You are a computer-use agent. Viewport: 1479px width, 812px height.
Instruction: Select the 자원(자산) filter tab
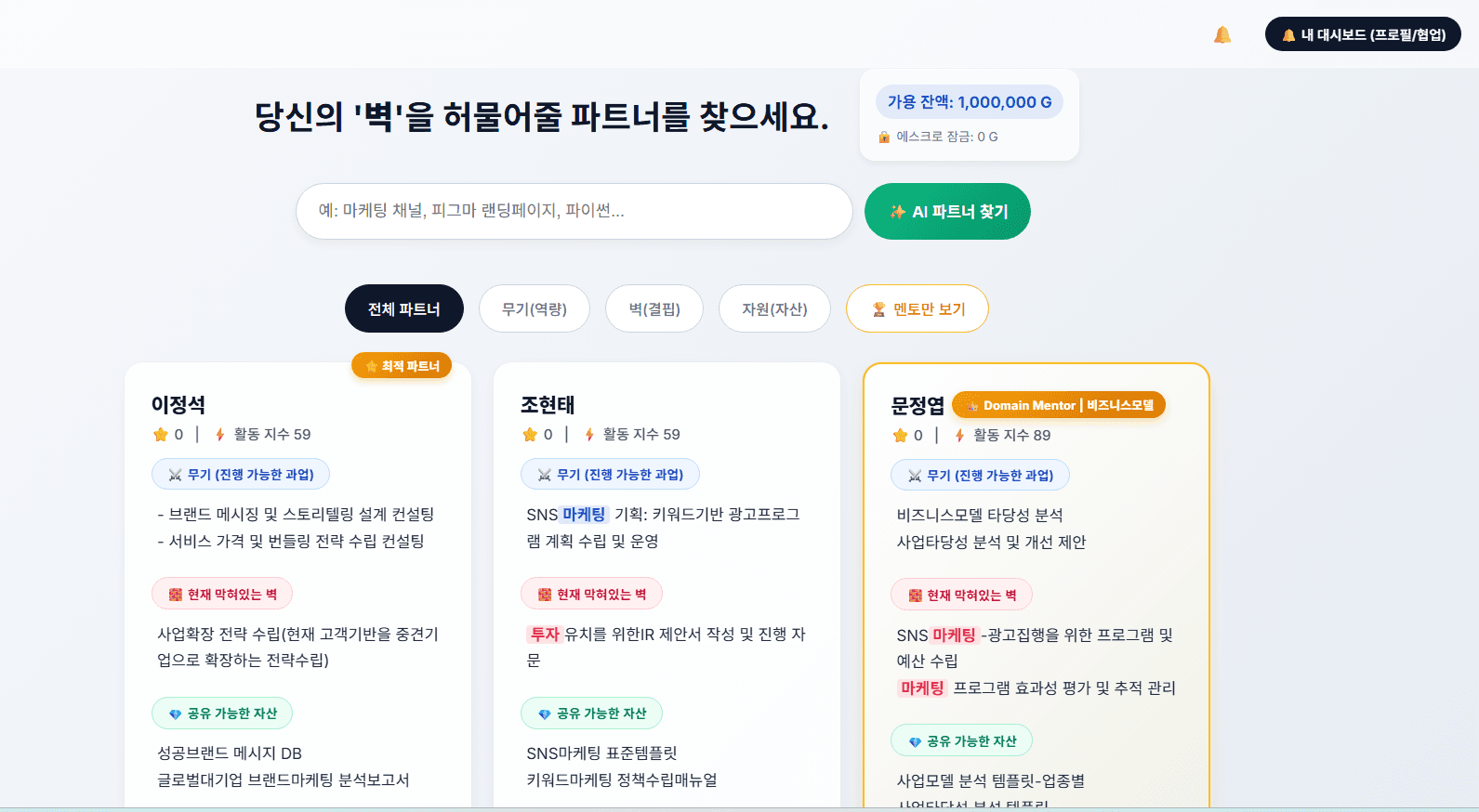pos(774,308)
